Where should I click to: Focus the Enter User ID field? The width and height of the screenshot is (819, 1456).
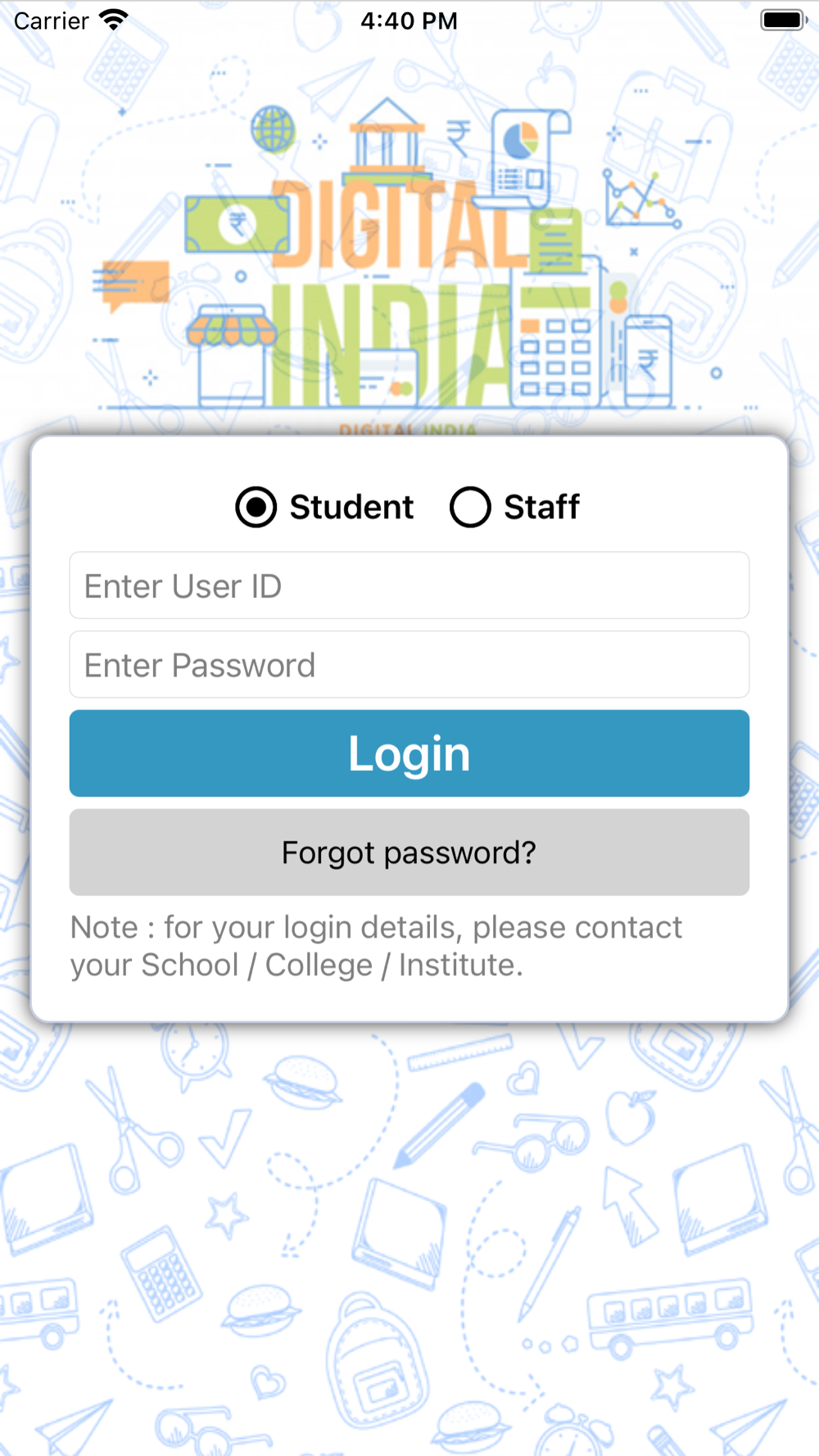(x=409, y=586)
